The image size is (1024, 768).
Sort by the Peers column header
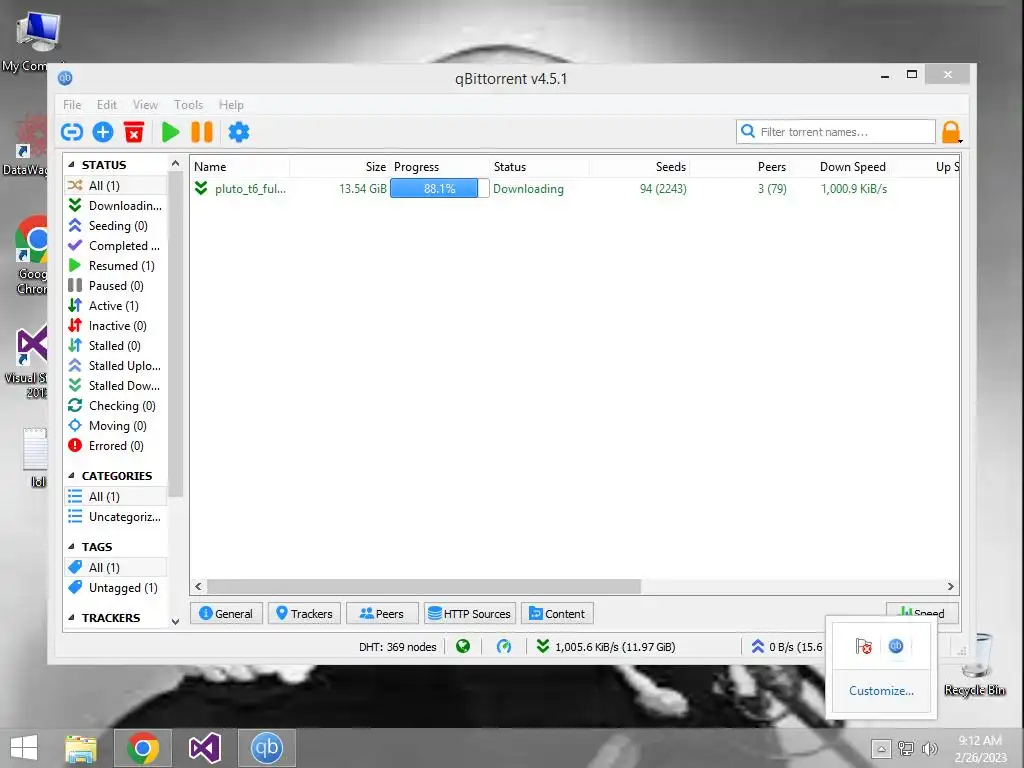(740, 167)
